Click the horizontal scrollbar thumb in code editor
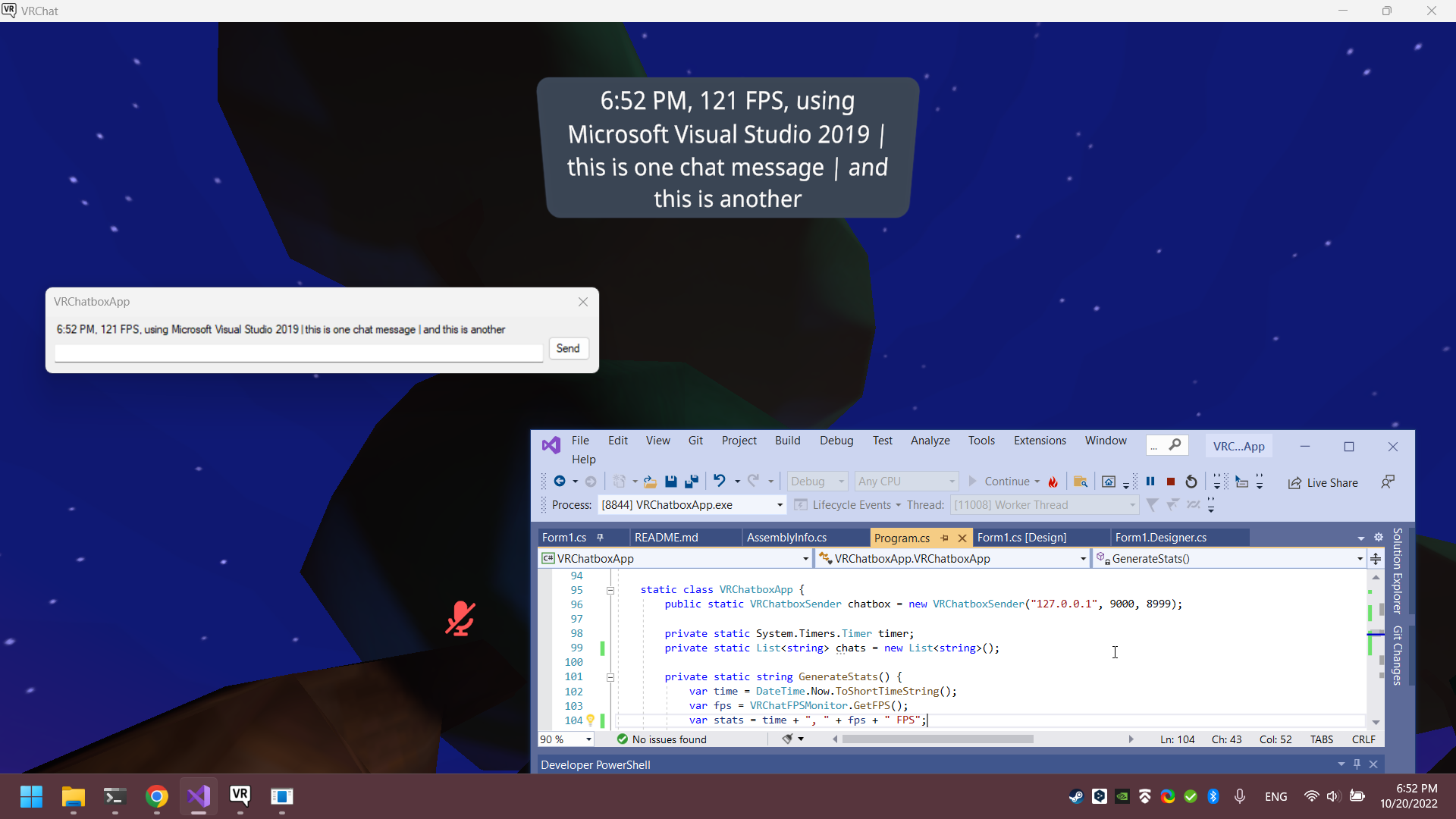This screenshot has width=1456, height=819. click(x=938, y=739)
